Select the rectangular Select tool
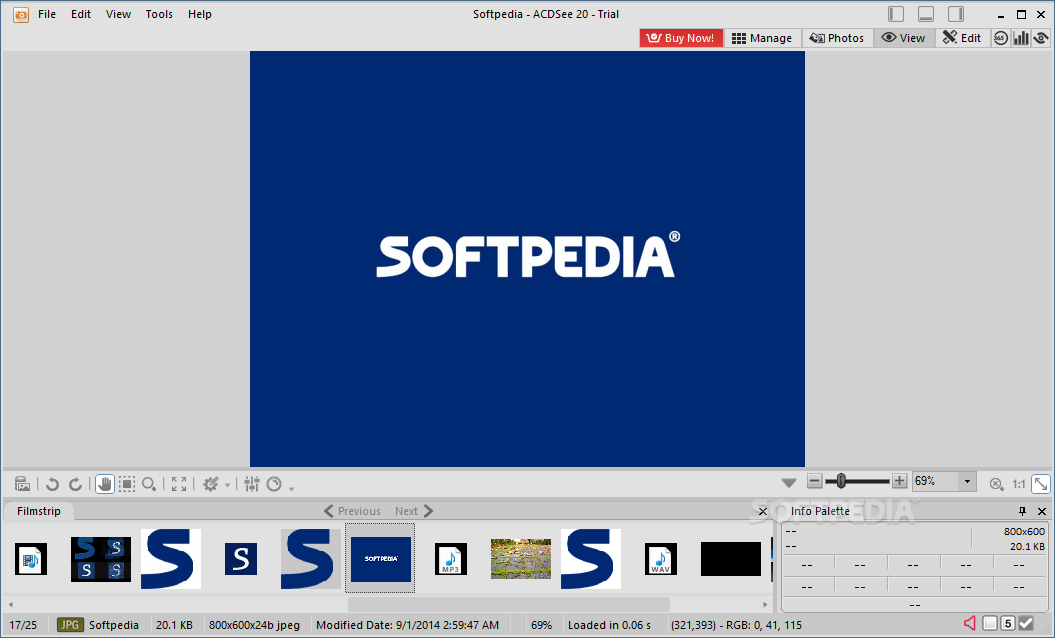 tap(127, 483)
